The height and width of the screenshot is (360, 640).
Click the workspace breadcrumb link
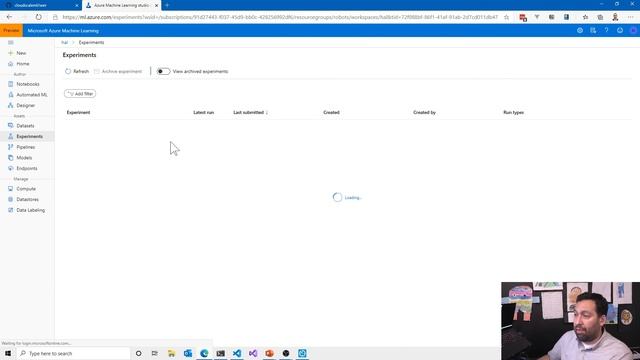(x=64, y=42)
